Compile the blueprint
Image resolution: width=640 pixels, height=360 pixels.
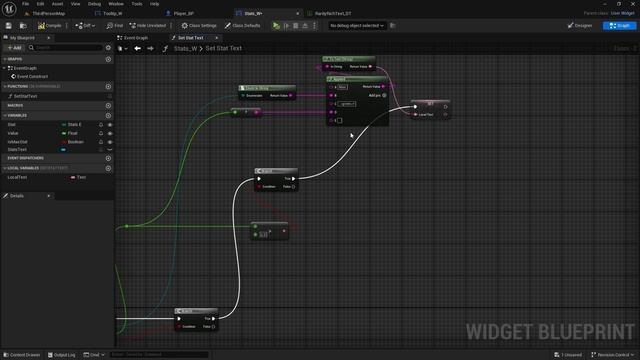tap(49, 26)
